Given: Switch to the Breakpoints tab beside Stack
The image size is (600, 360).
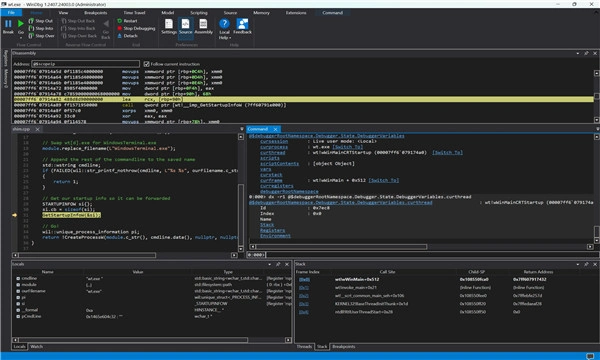Looking at the screenshot, I should pyautogui.click(x=344, y=347).
